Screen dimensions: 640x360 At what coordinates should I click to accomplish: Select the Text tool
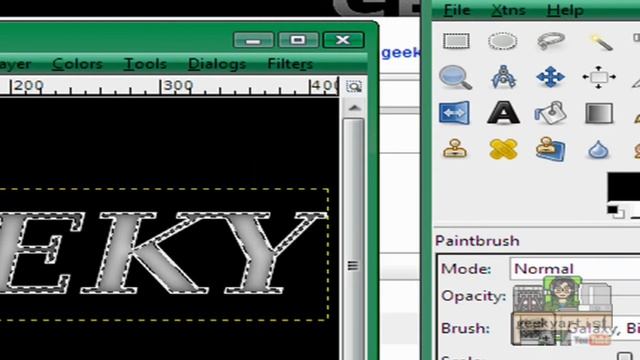click(503, 113)
